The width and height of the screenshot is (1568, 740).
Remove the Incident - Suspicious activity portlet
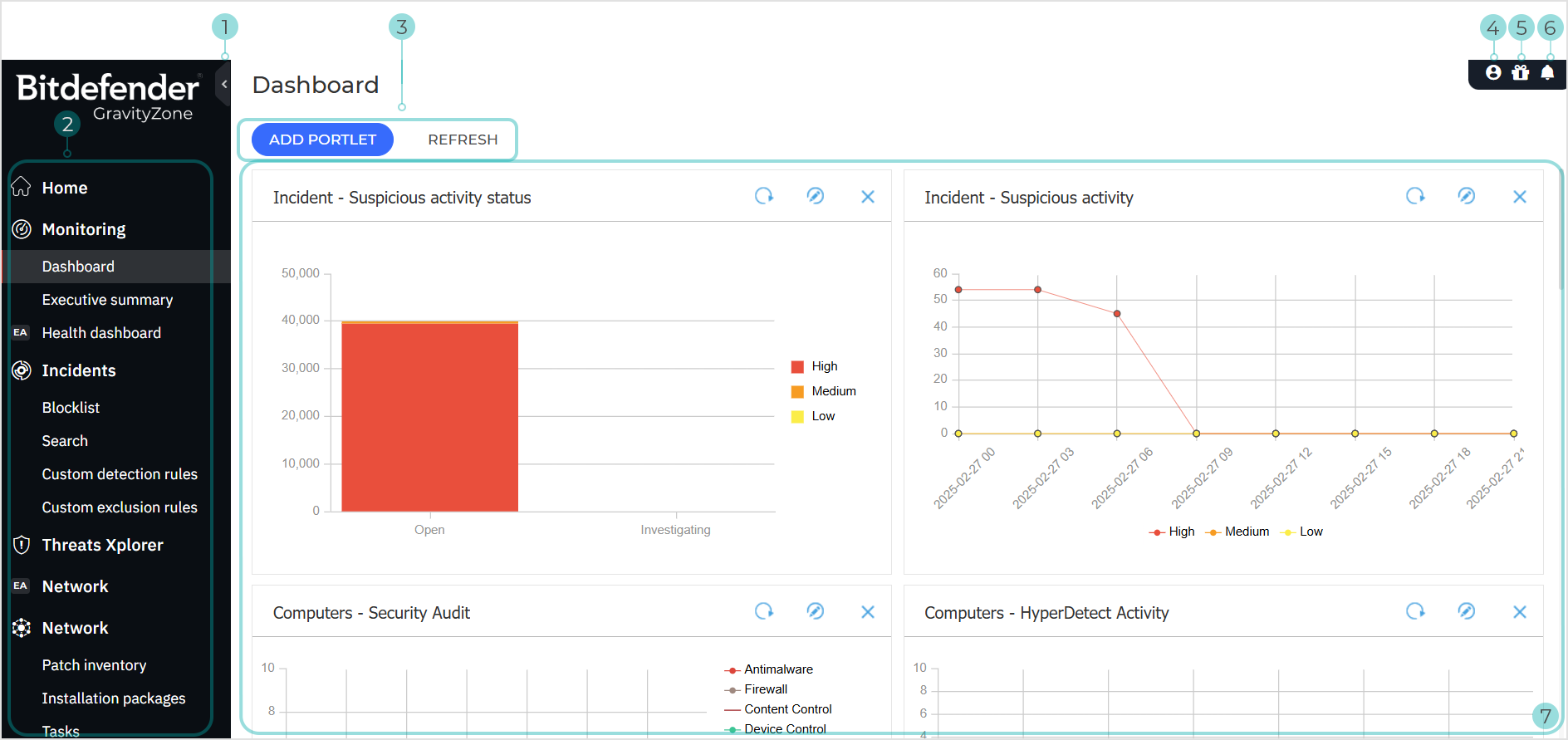[1519, 197]
